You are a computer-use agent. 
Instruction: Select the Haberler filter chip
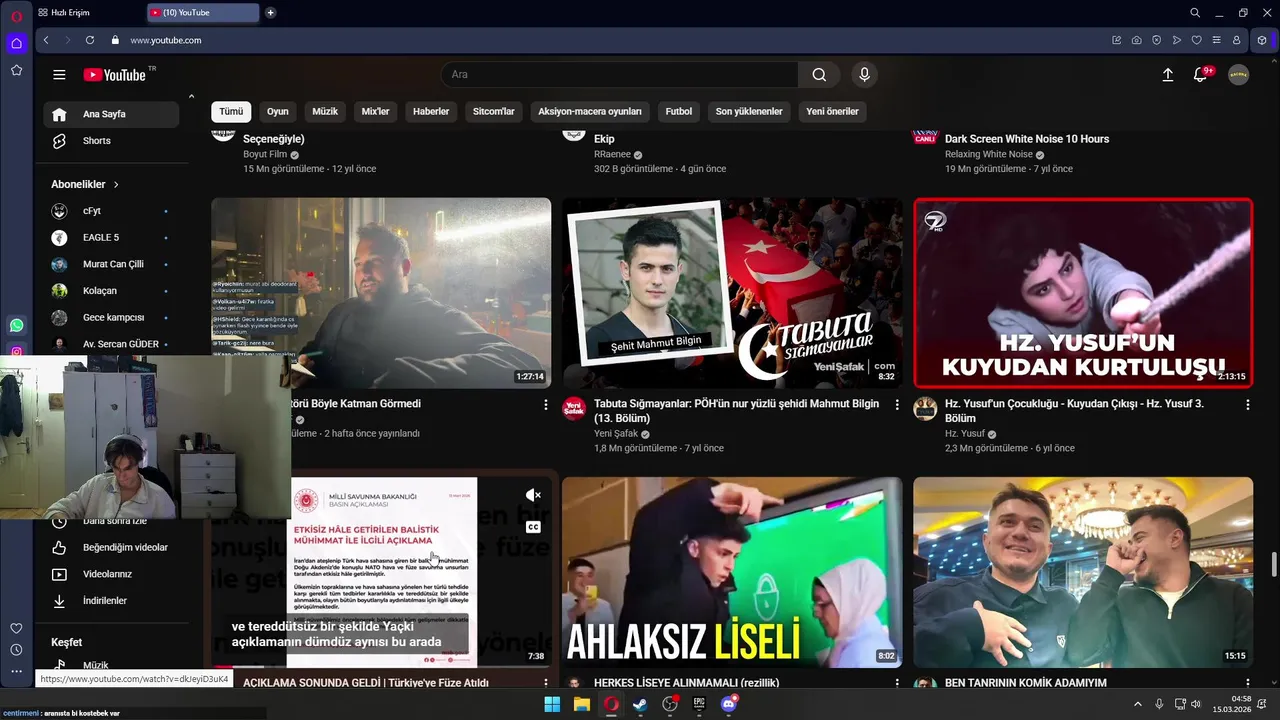coord(431,112)
